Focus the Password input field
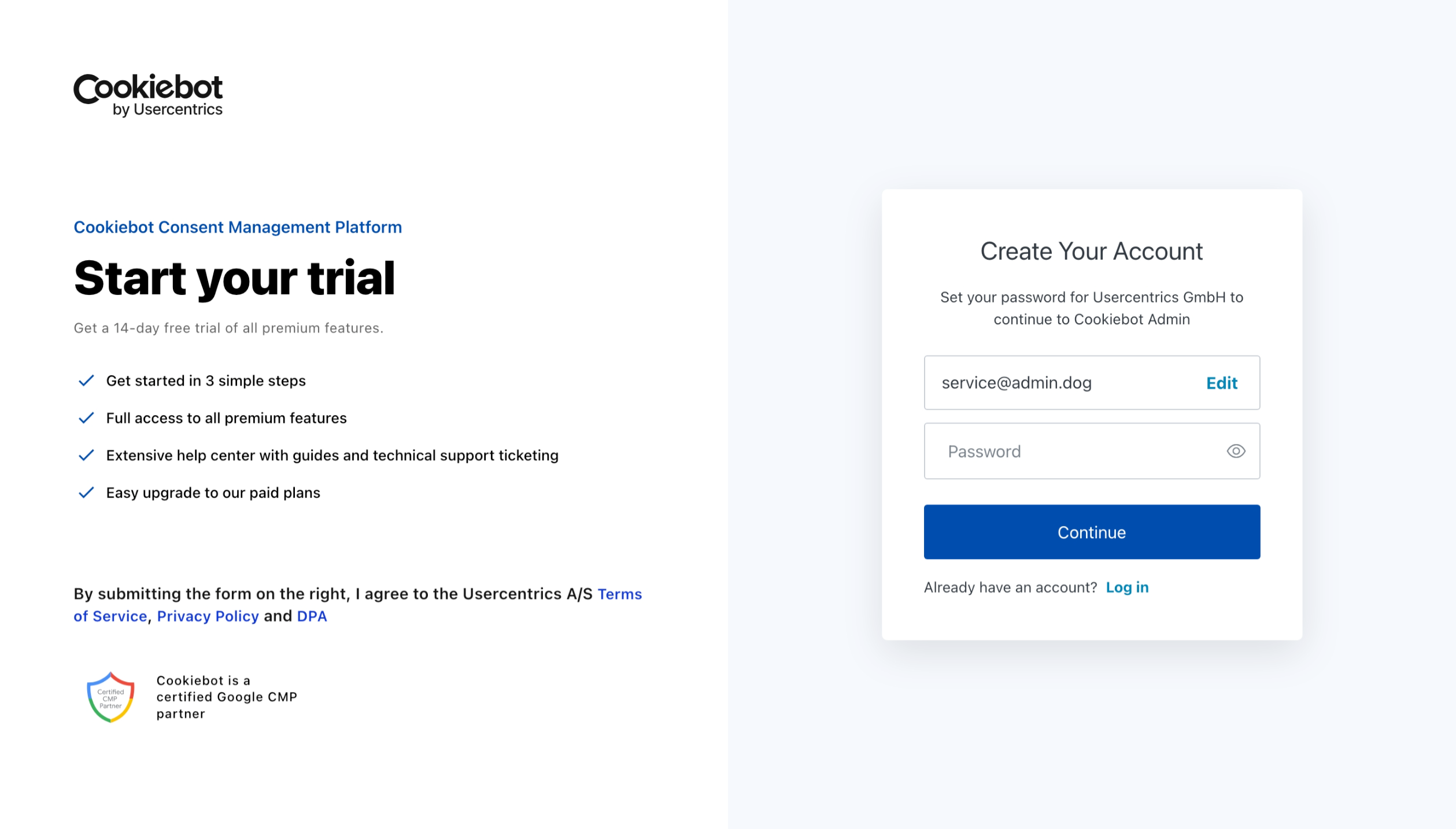Image resolution: width=1456 pixels, height=829 pixels. click(x=1076, y=451)
